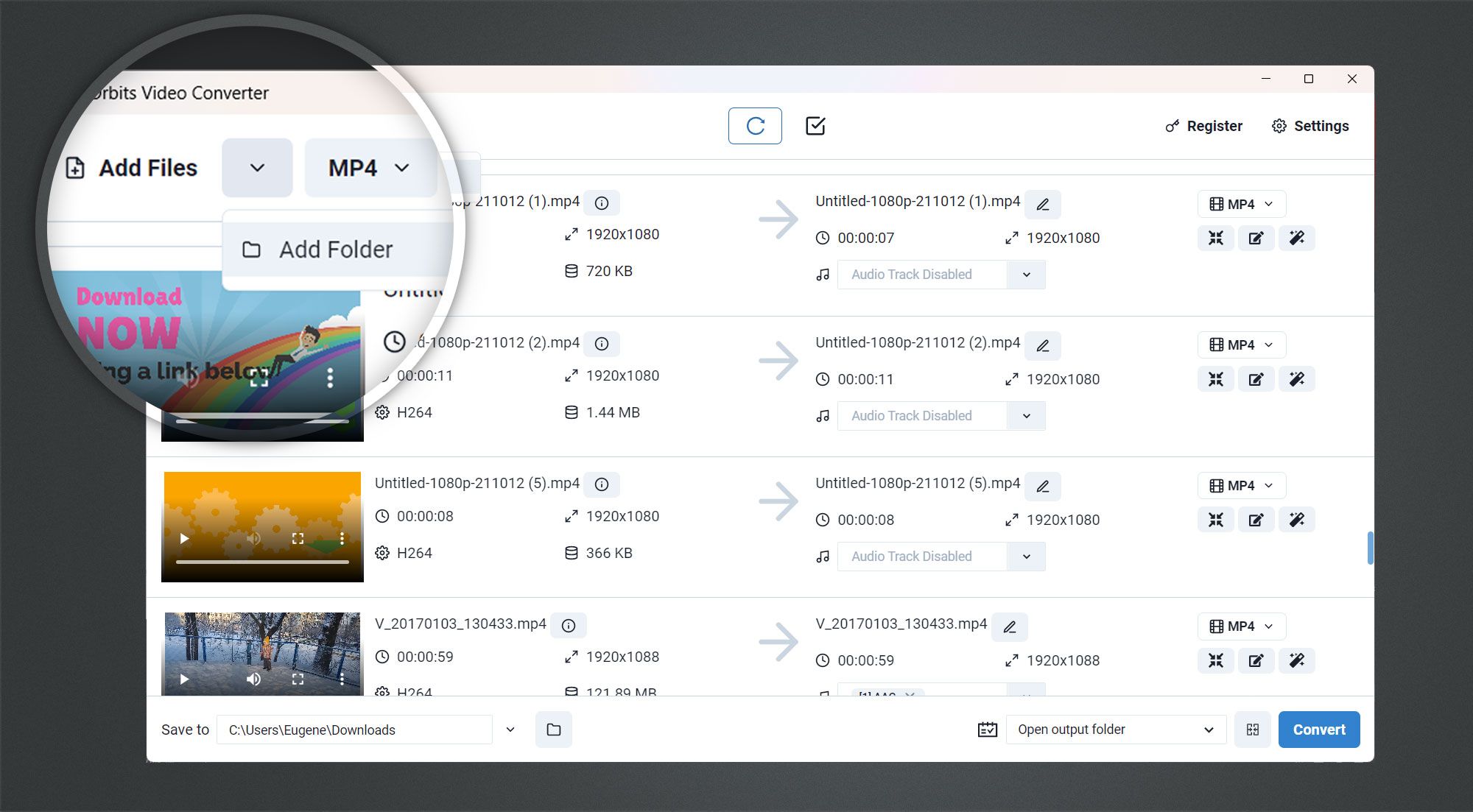Open Settings from the top right menu
Image resolution: width=1473 pixels, height=812 pixels.
1310,125
